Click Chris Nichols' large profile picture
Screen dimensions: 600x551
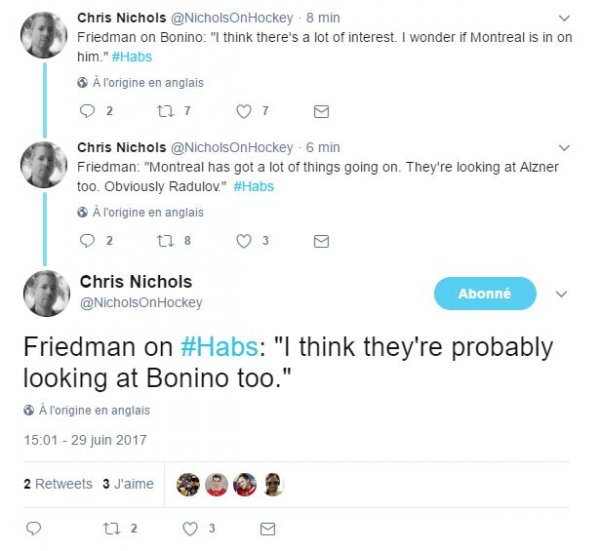(45, 293)
